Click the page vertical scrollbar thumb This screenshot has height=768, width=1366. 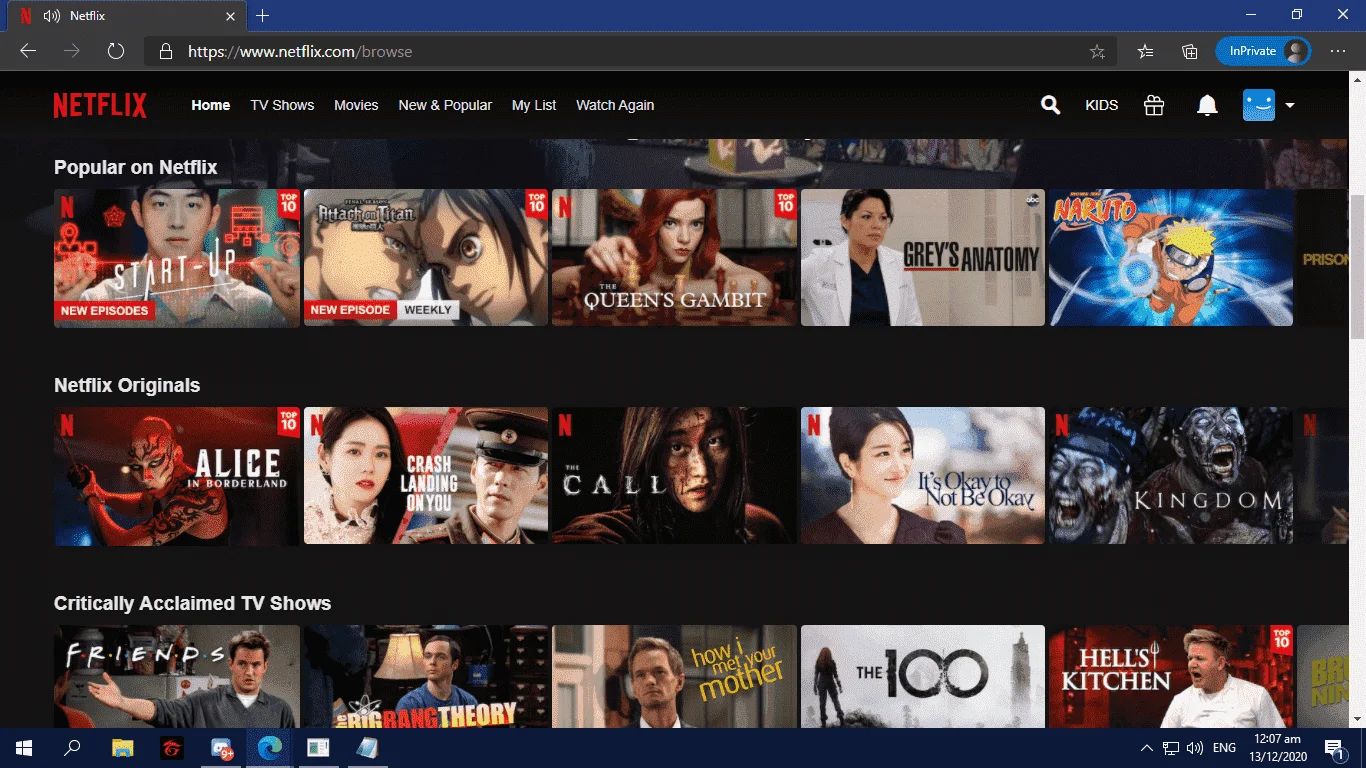coord(1357,265)
